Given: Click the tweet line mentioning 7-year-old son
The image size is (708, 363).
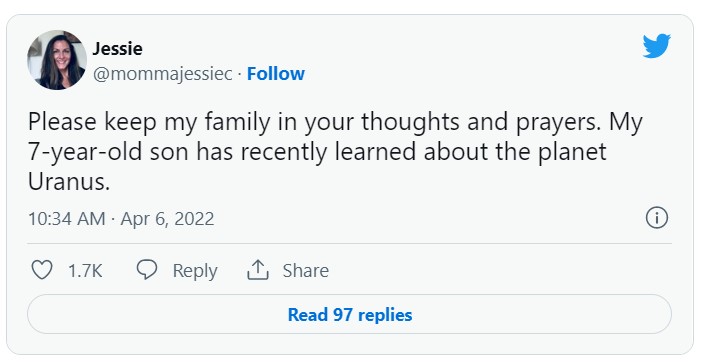Looking at the screenshot, I should click(x=317, y=152).
